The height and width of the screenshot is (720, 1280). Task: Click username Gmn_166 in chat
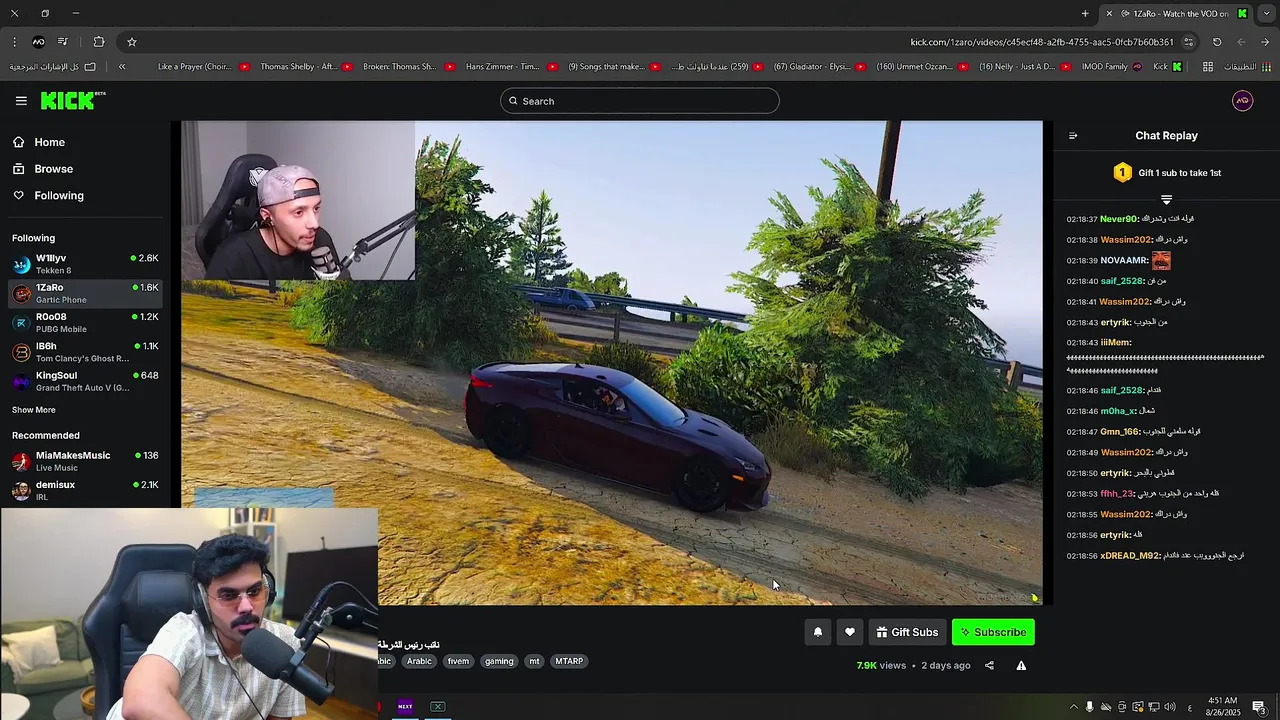pyautogui.click(x=1120, y=432)
